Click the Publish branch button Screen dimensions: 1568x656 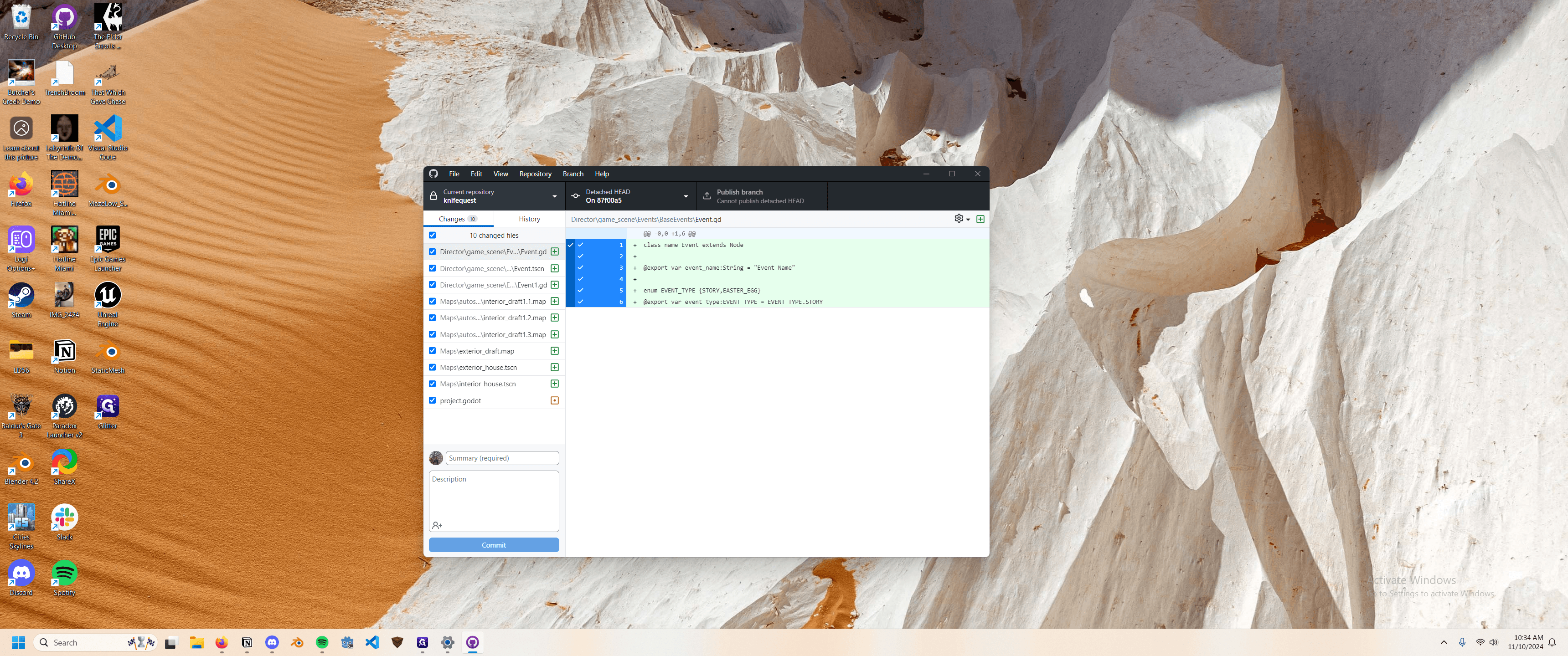click(762, 196)
